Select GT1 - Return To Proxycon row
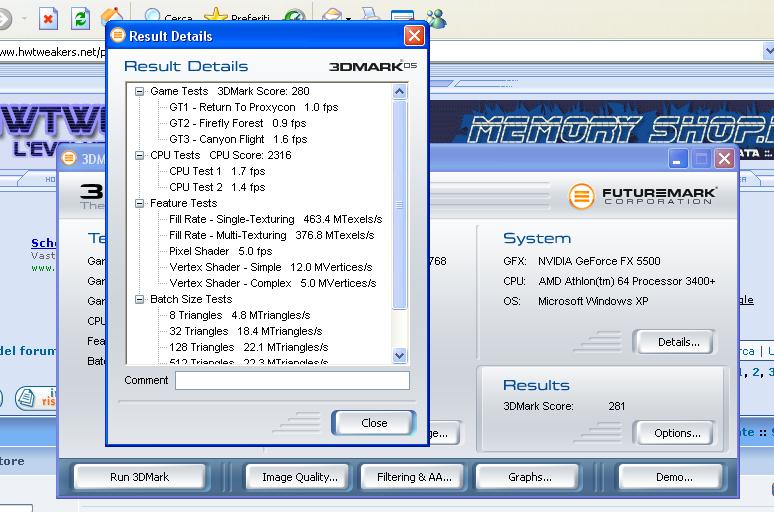774x512 pixels. tap(254, 107)
